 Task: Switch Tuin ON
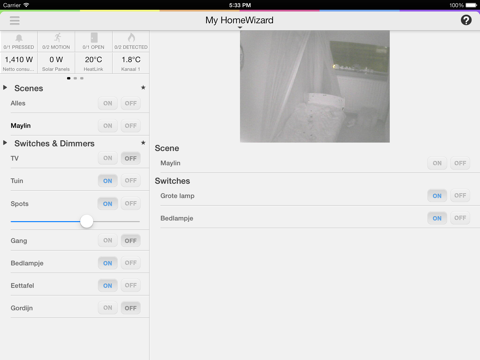pos(108,181)
